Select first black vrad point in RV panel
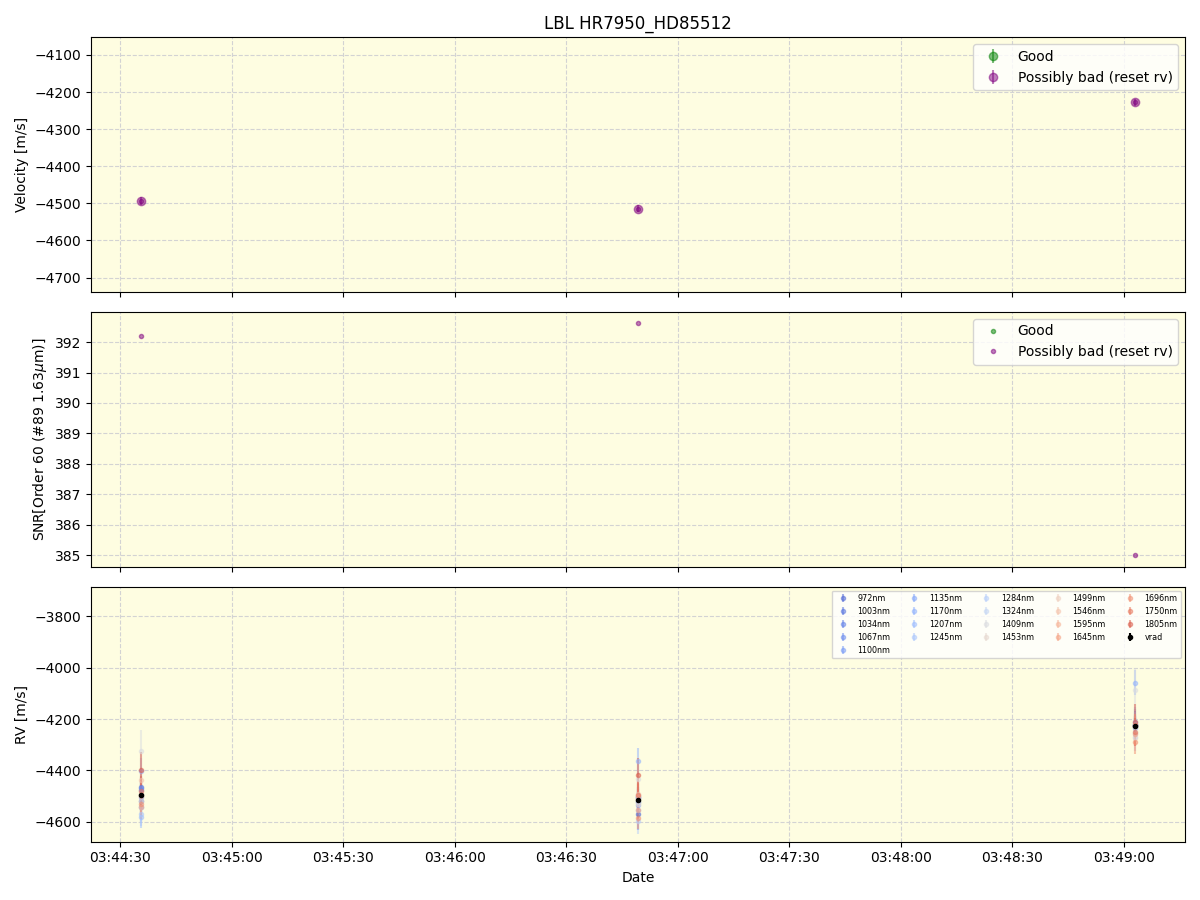 pos(141,795)
